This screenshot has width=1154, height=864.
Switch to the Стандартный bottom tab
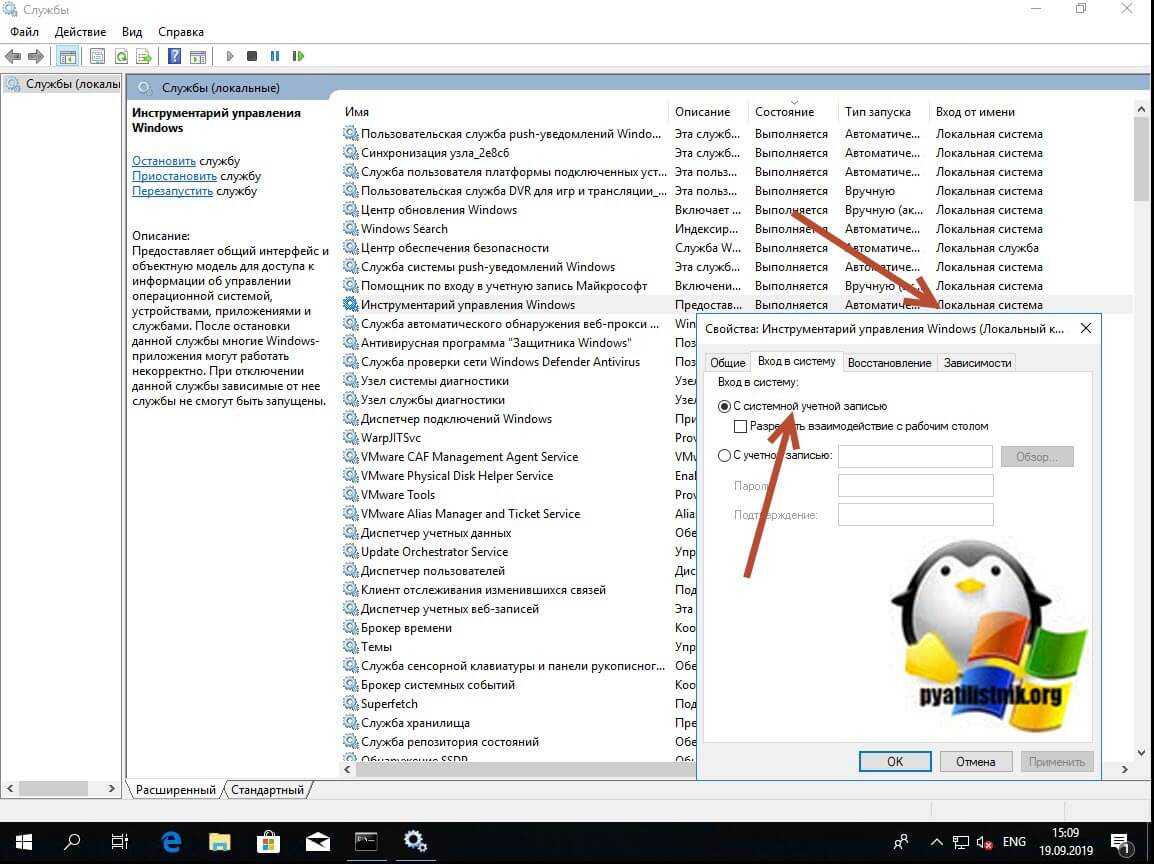(x=267, y=790)
